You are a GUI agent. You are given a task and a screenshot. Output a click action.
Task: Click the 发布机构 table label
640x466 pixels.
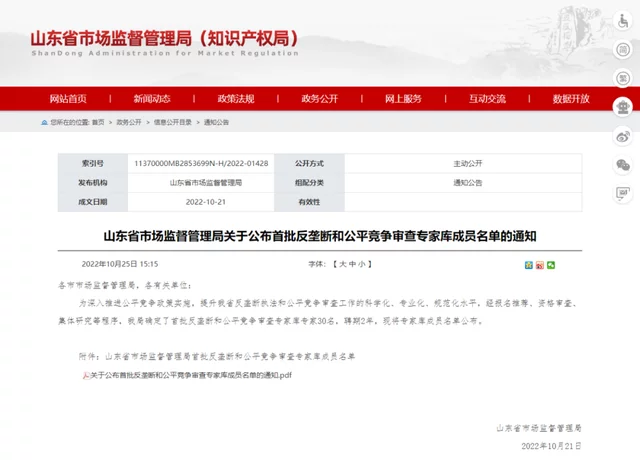(x=93, y=183)
